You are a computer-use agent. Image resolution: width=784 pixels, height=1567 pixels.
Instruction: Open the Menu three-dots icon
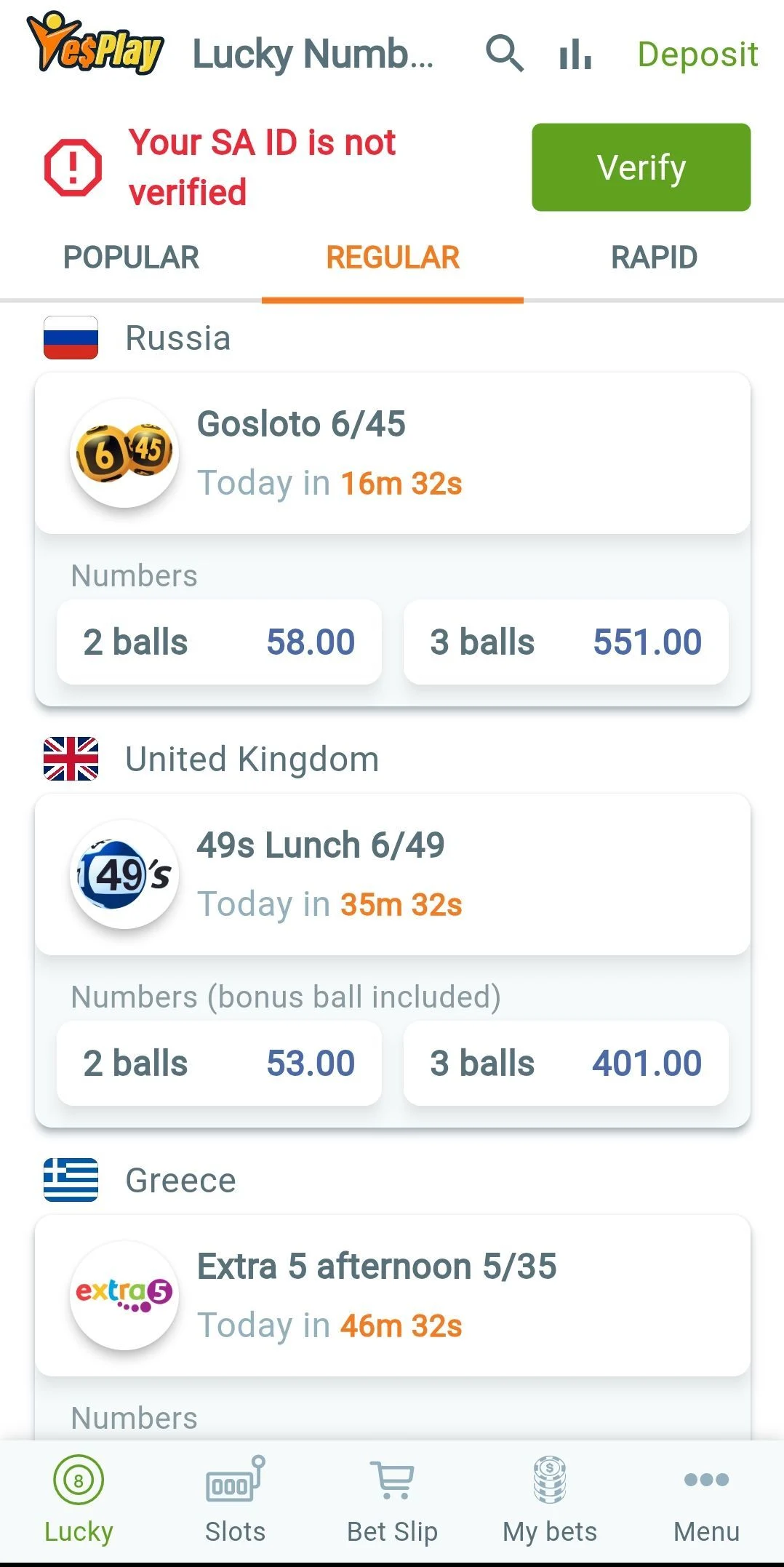point(706,1480)
